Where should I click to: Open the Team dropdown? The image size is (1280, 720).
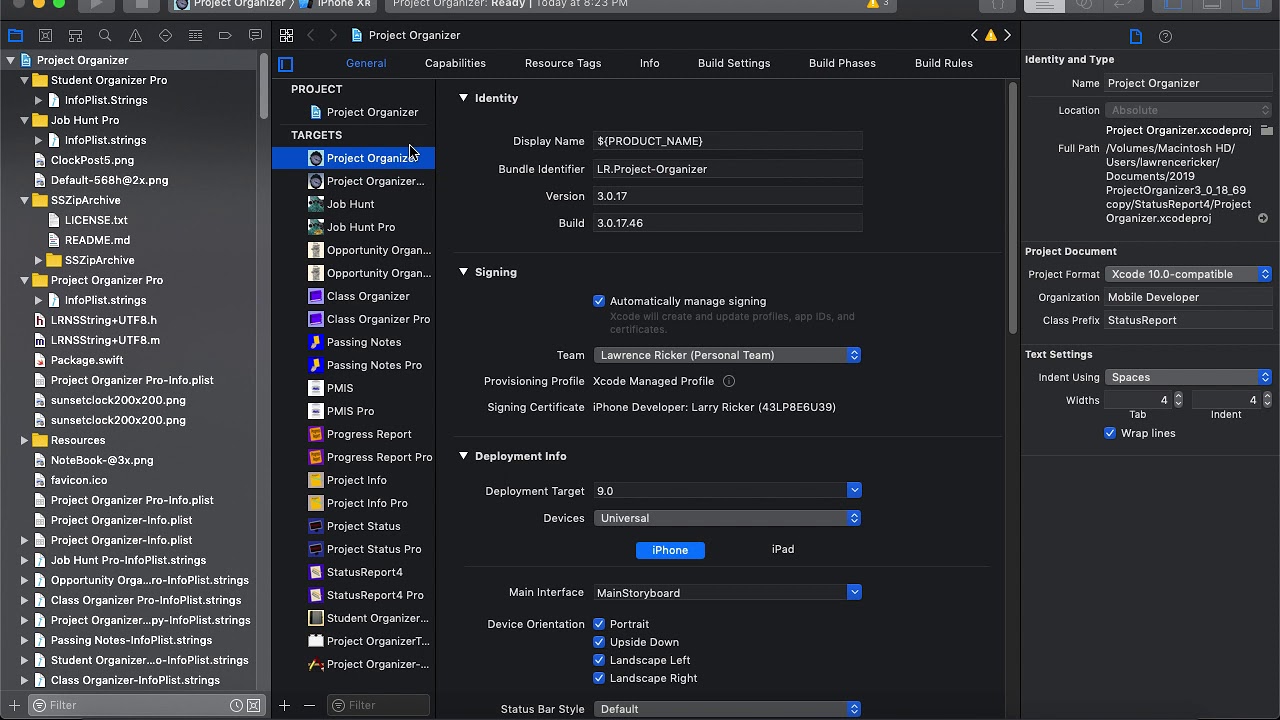[727, 355]
